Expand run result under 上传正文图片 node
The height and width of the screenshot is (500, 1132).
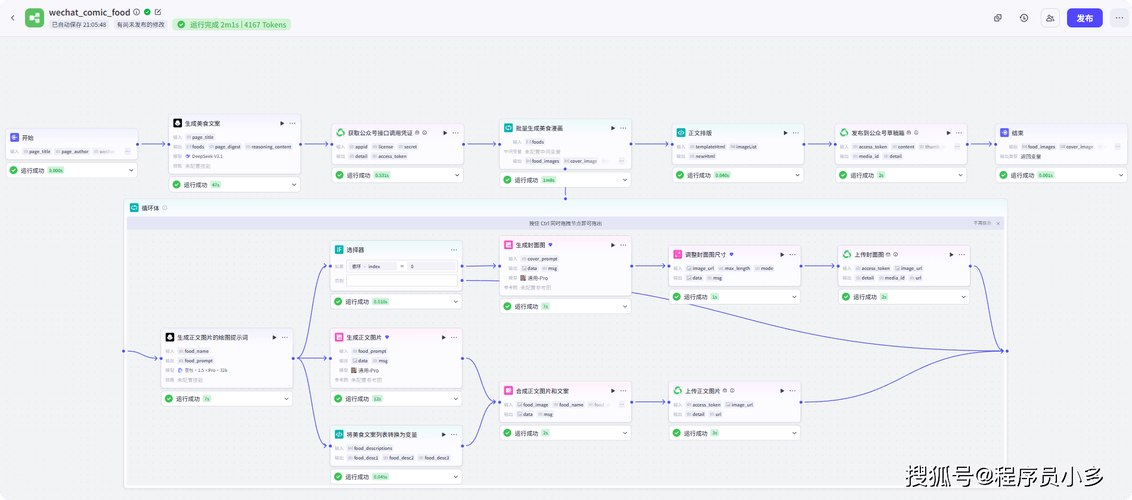tap(794, 433)
